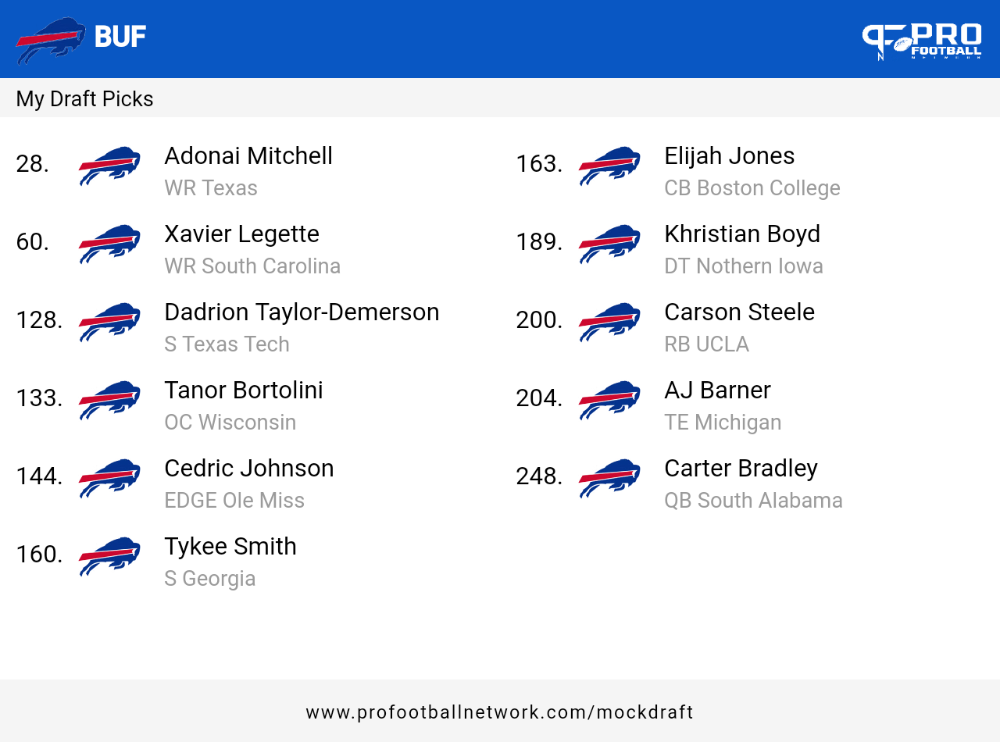Click the Buffalo Bills logo in header
The width and height of the screenshot is (1000, 742).
(x=50, y=40)
